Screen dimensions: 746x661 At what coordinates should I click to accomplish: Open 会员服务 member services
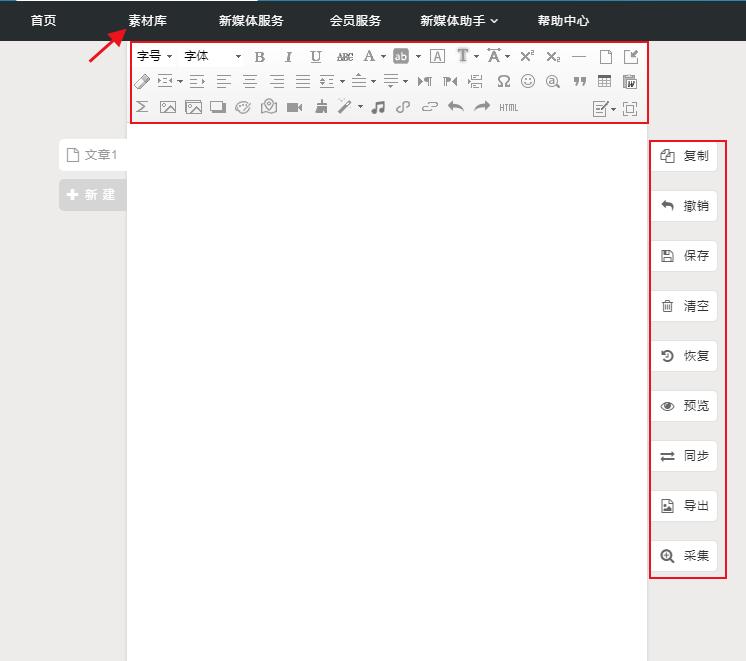(355, 20)
